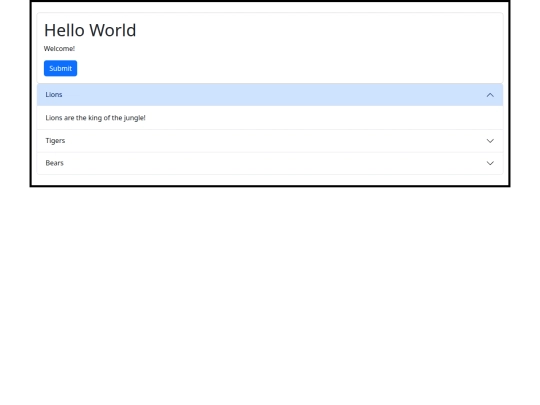The image size is (540, 405).
Task: Click the word Hello in the heading
Action: pyautogui.click(x=64, y=30)
